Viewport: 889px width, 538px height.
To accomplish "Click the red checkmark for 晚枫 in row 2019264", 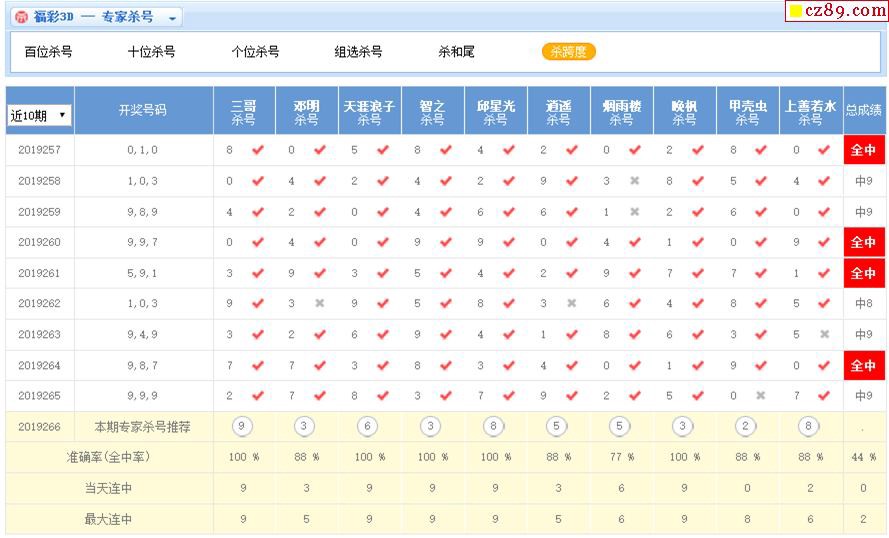I will pos(698,366).
